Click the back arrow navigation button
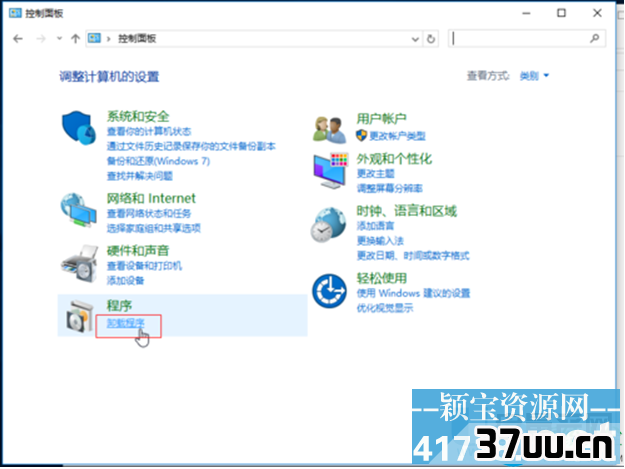This screenshot has height=469, width=625. 18,39
